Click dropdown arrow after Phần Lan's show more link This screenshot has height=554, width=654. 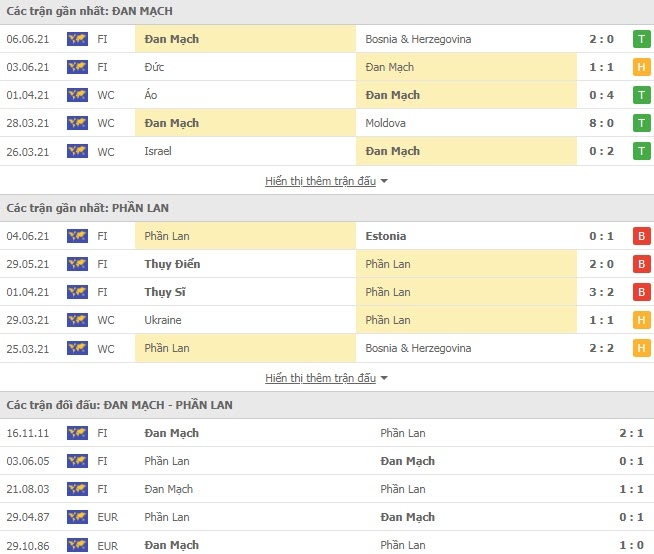coord(384,378)
